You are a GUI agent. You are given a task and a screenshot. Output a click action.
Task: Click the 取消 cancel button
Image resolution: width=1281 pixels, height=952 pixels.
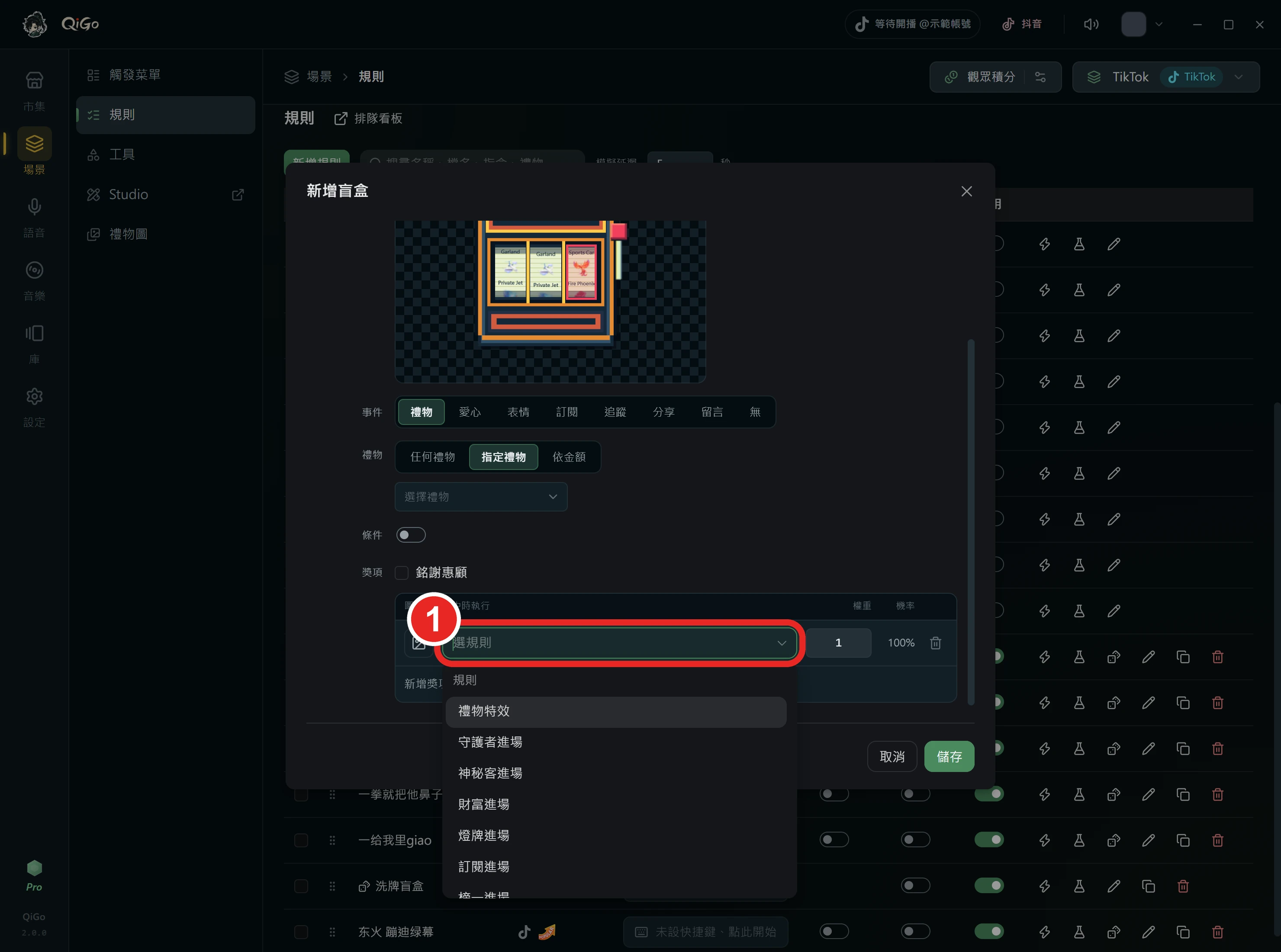click(x=892, y=756)
